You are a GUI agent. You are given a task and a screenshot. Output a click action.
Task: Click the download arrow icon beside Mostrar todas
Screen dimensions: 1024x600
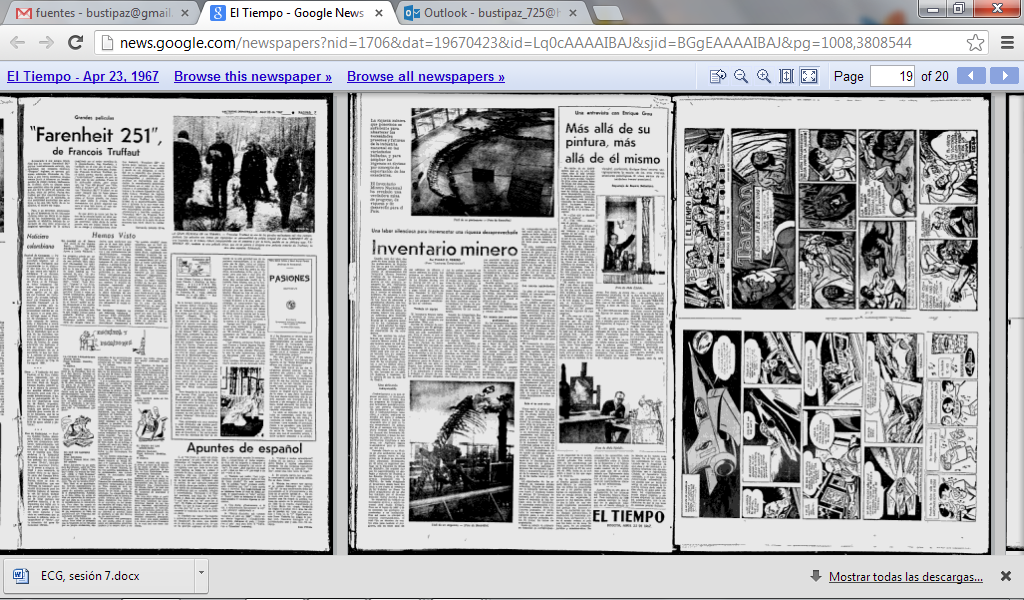[x=816, y=576]
